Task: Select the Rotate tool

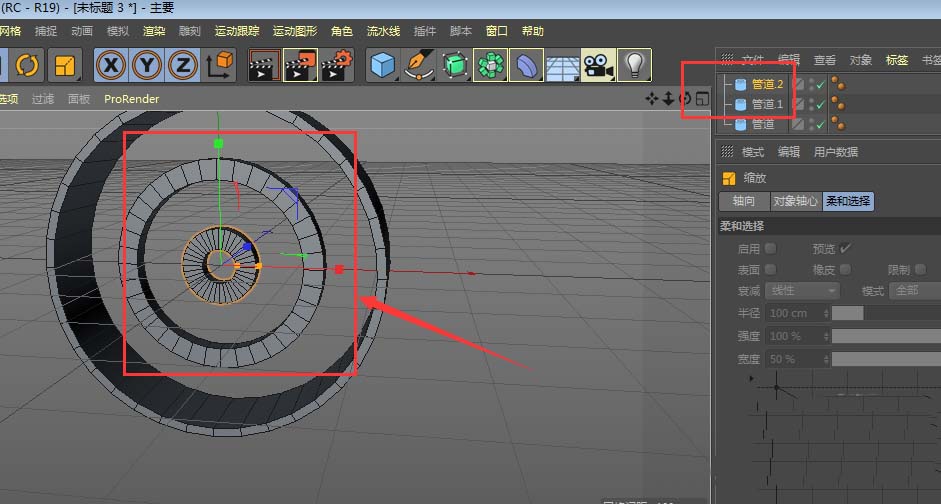Action: pos(27,65)
